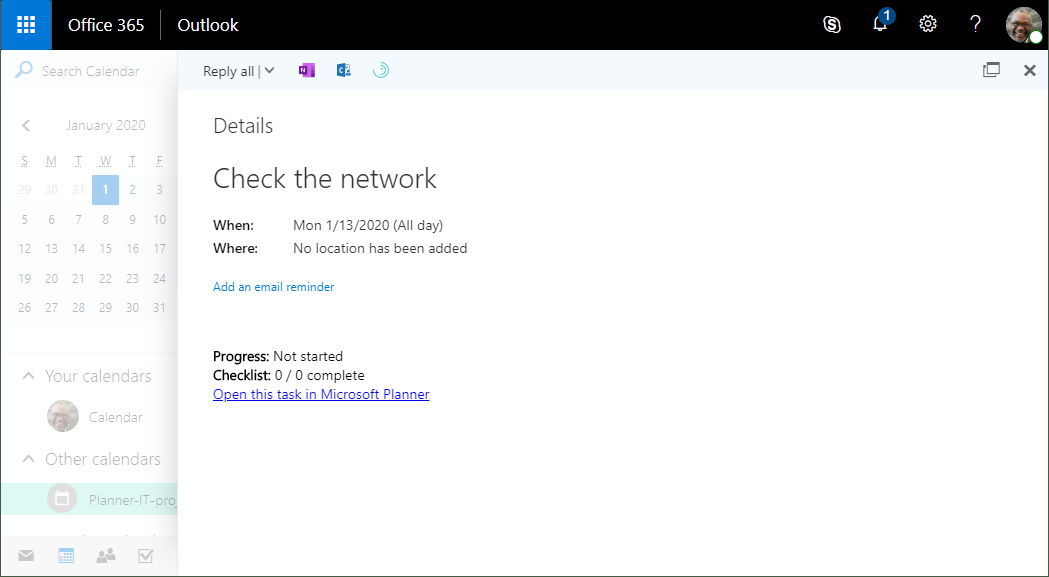The image size is (1049, 577).
Task: Open the details in a separate window
Action: point(991,70)
